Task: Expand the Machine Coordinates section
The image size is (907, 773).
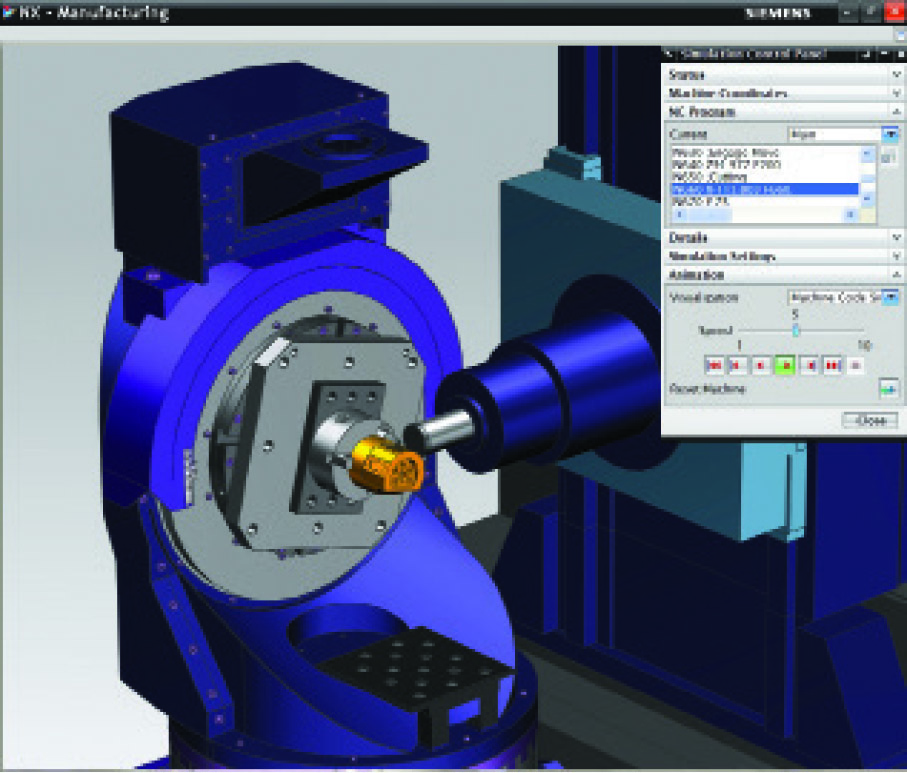Action: (896, 93)
